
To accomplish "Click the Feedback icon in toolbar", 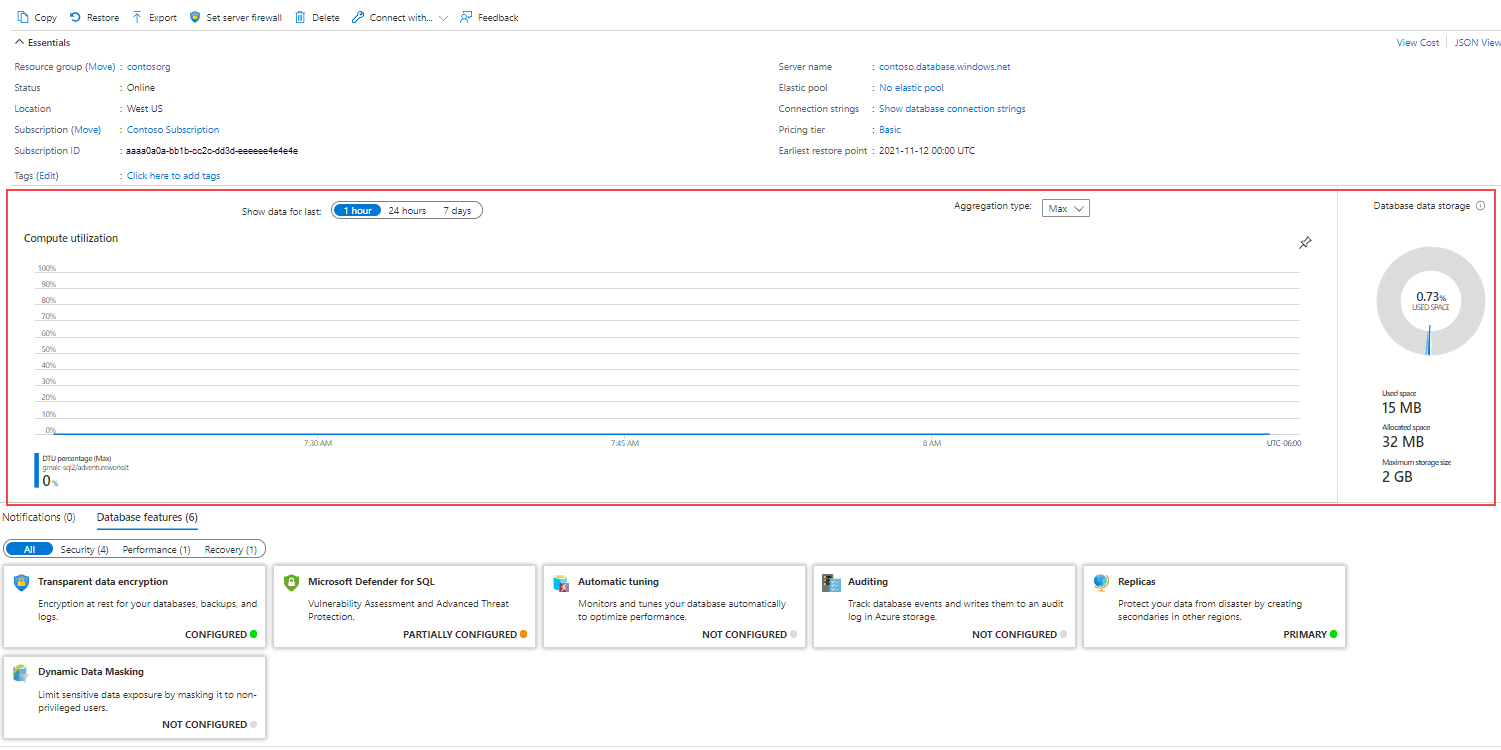I will click(x=466, y=17).
